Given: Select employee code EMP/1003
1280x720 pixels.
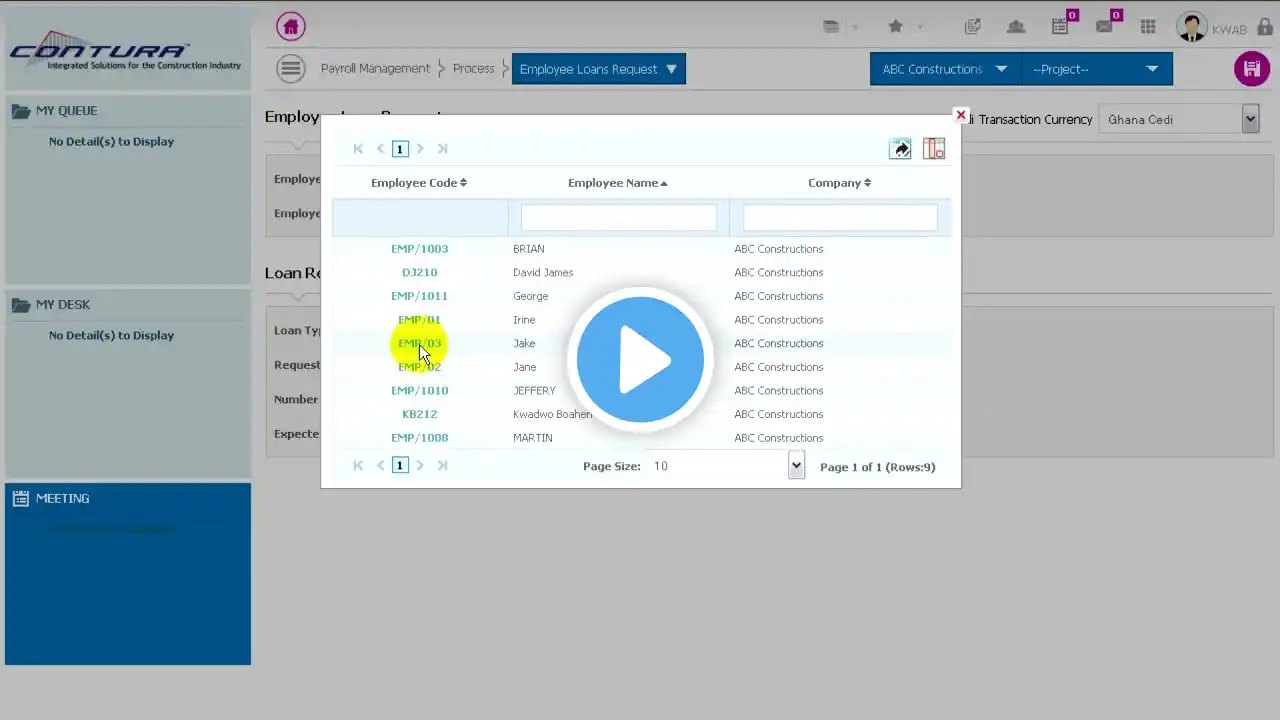Looking at the screenshot, I should coord(419,249).
